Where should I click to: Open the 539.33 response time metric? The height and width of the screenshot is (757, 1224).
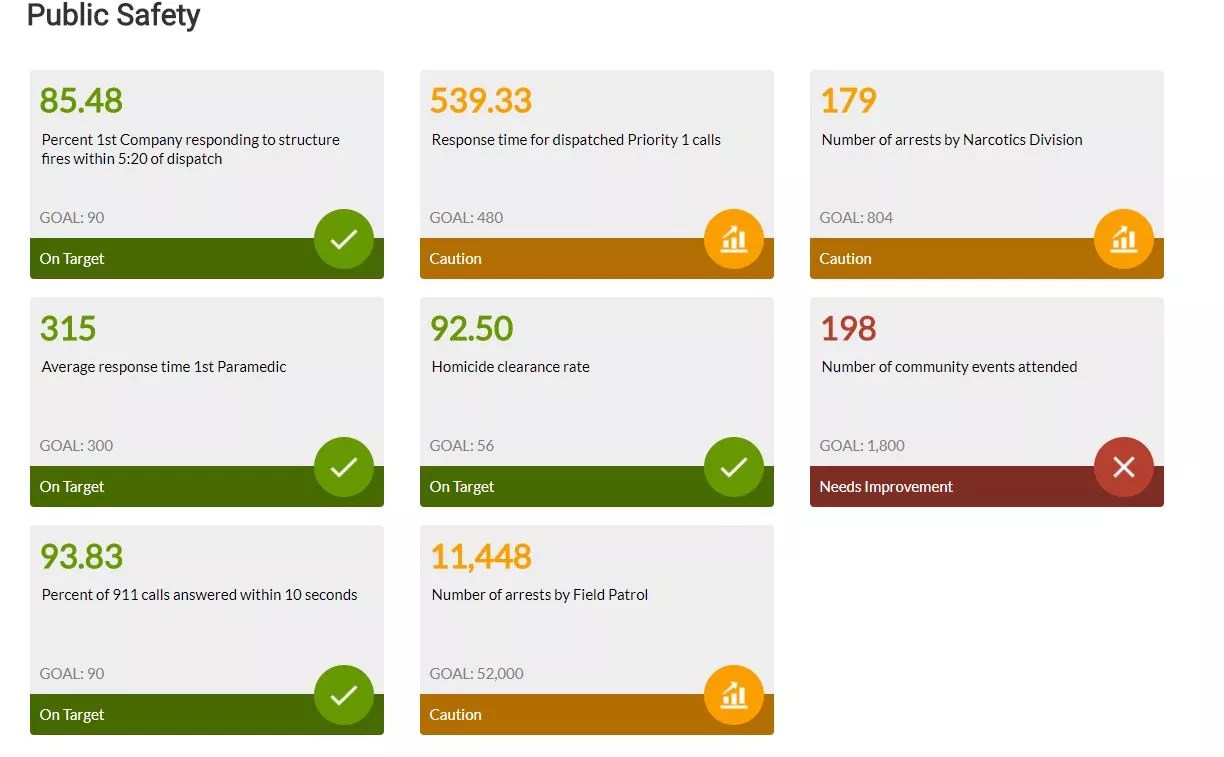point(481,101)
